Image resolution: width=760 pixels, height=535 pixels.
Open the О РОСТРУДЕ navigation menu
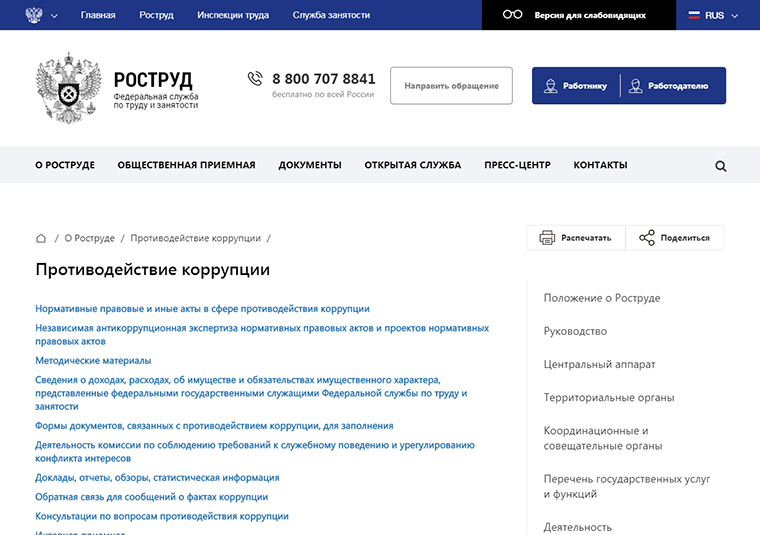pos(65,165)
